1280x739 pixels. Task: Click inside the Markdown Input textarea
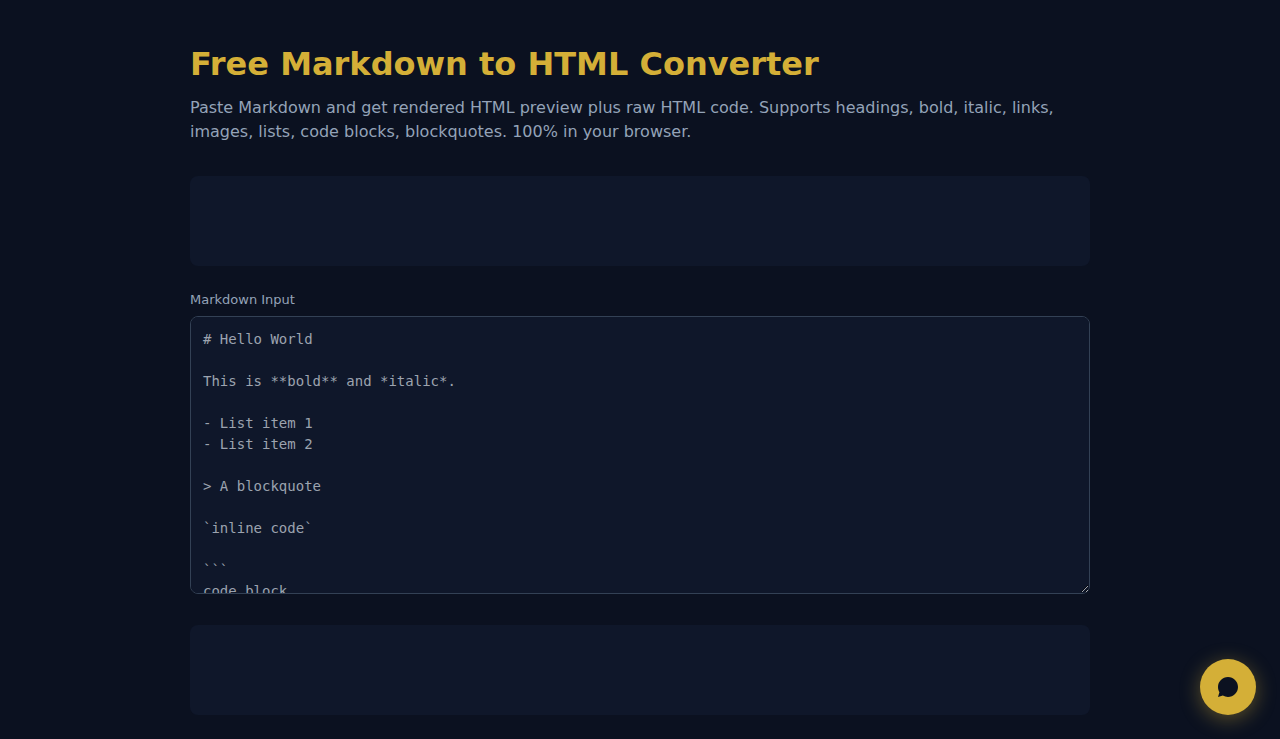tap(640, 455)
